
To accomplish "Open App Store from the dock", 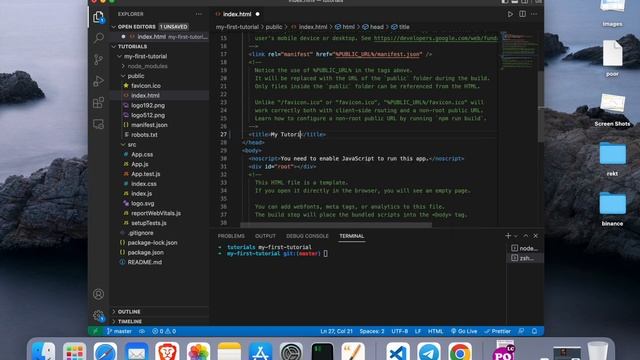I will 260,352.
